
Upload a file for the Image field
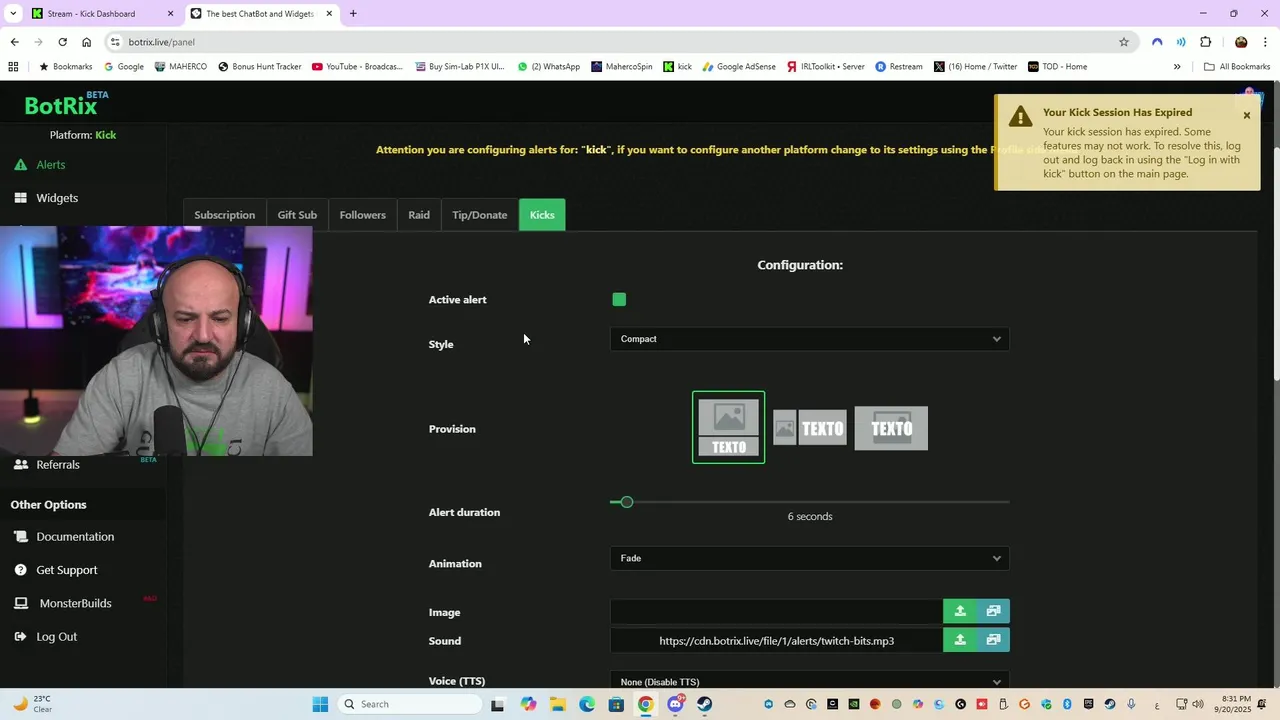960,611
